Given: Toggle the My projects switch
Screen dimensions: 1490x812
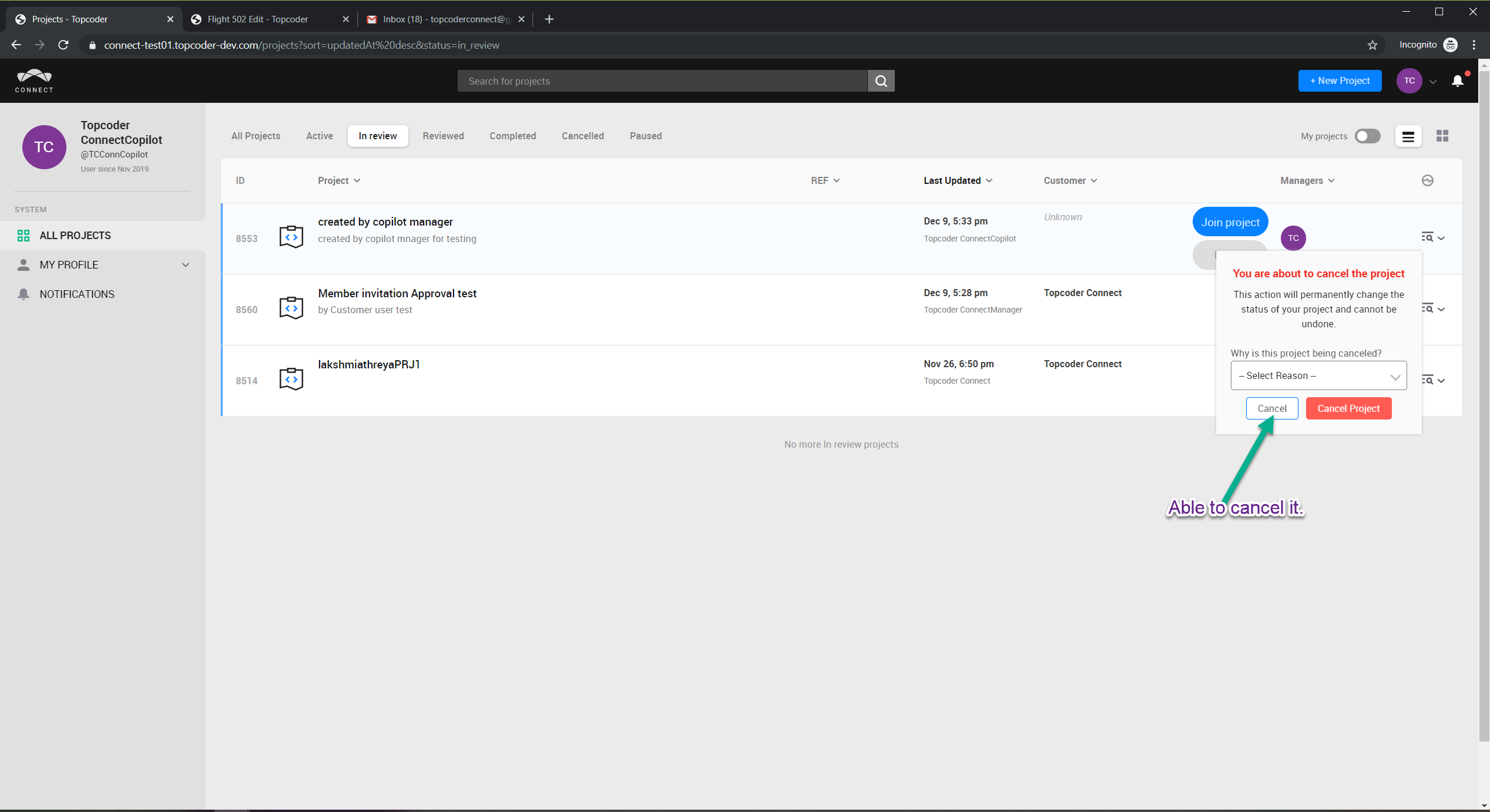Looking at the screenshot, I should 1367,136.
